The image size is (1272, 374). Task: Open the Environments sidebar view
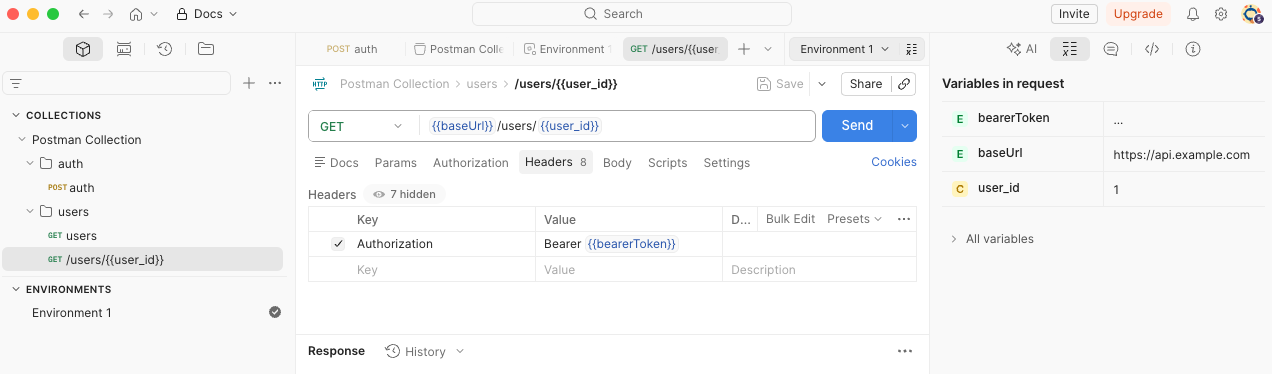[124, 48]
